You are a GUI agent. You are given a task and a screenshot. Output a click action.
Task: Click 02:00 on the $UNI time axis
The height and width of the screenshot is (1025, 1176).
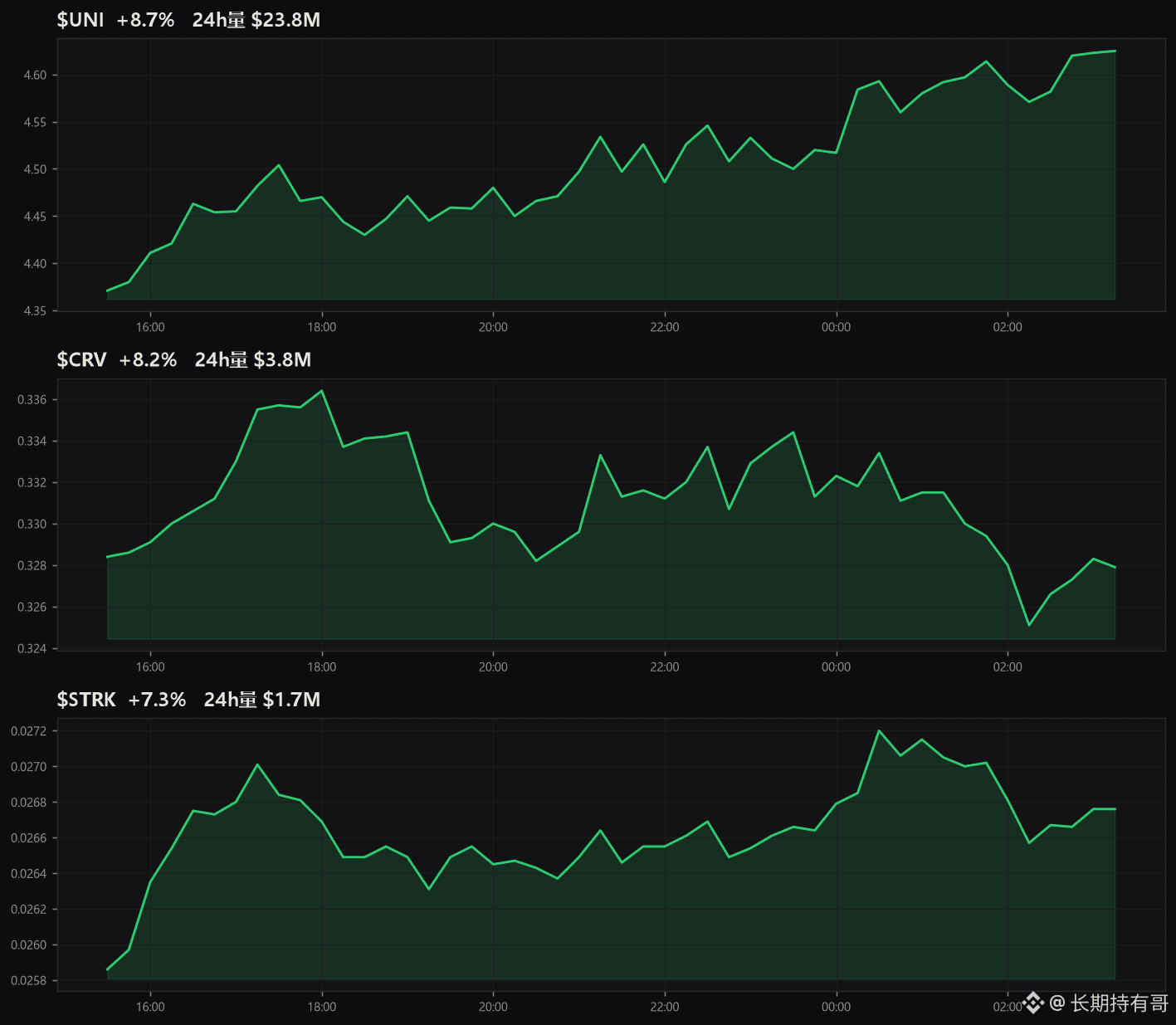1008,327
